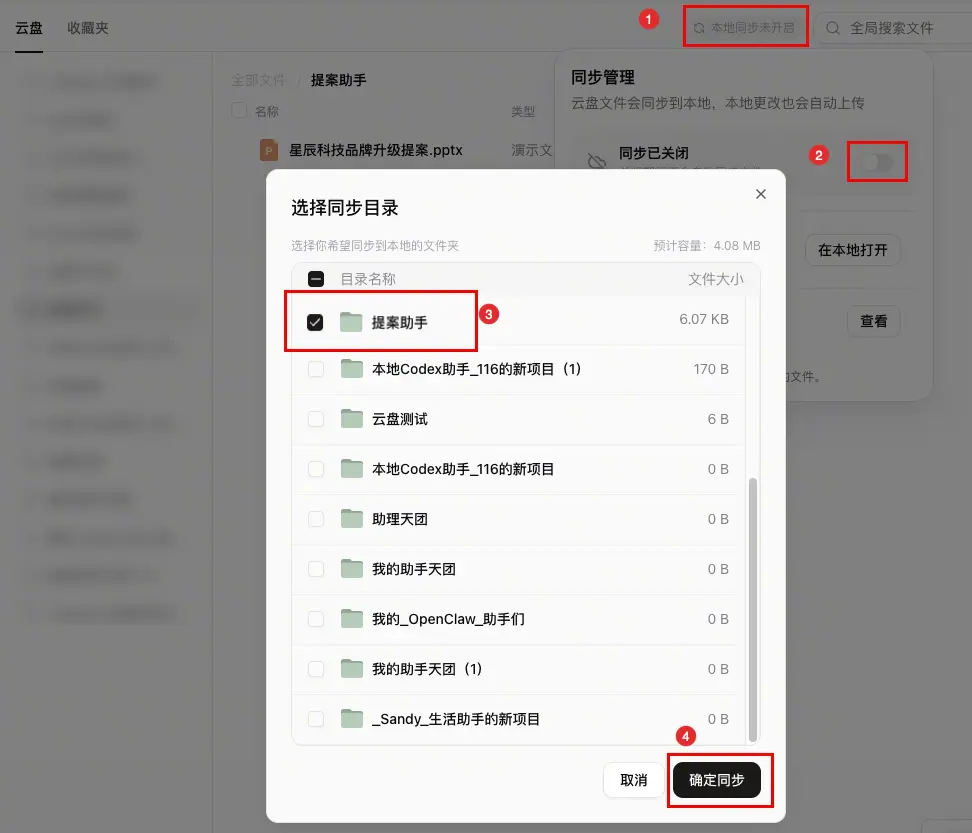
Task: Check the 助理天团 folder checkbox
Action: pos(316,519)
